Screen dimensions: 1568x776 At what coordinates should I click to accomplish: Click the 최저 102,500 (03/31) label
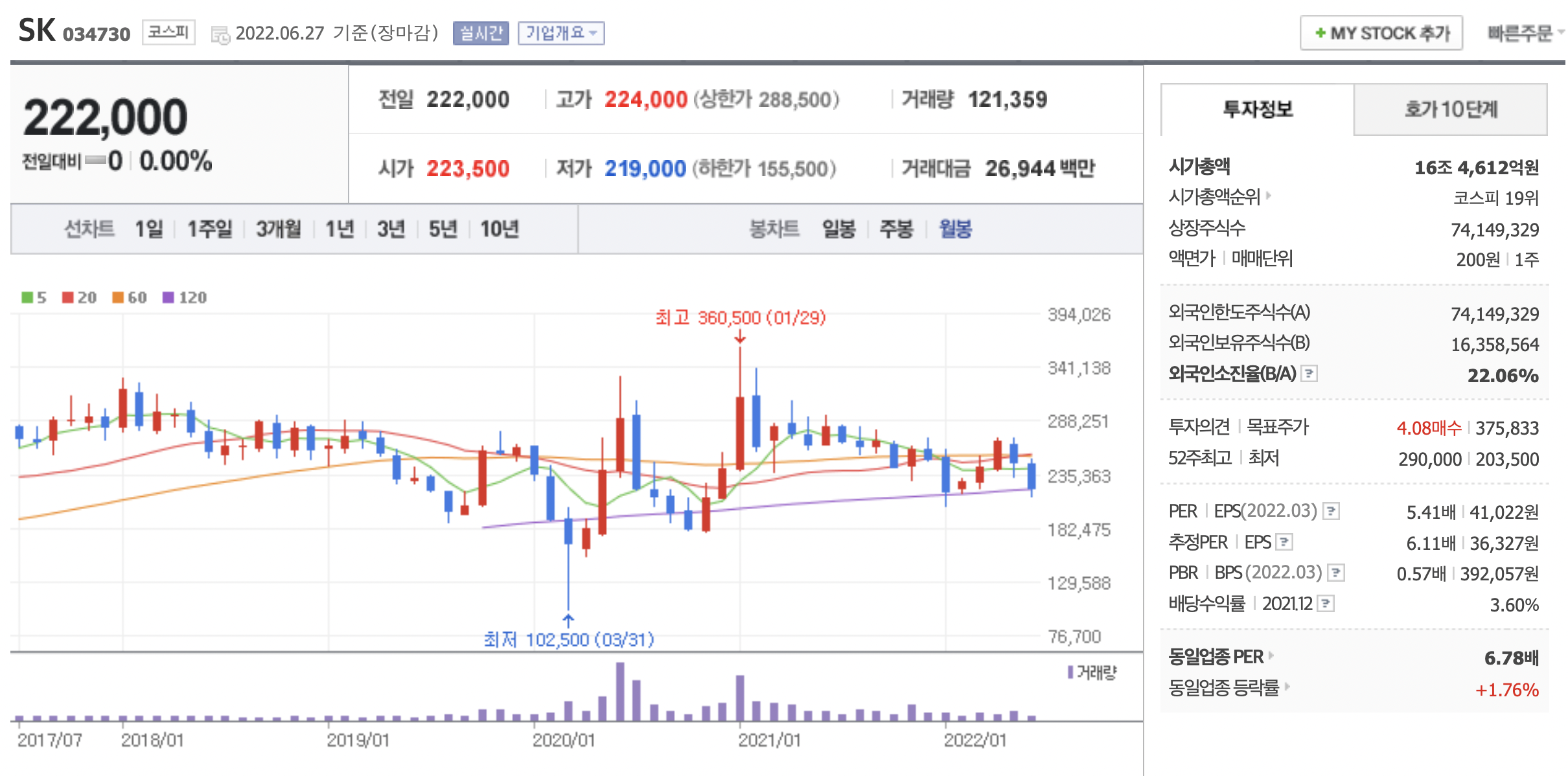(x=569, y=640)
